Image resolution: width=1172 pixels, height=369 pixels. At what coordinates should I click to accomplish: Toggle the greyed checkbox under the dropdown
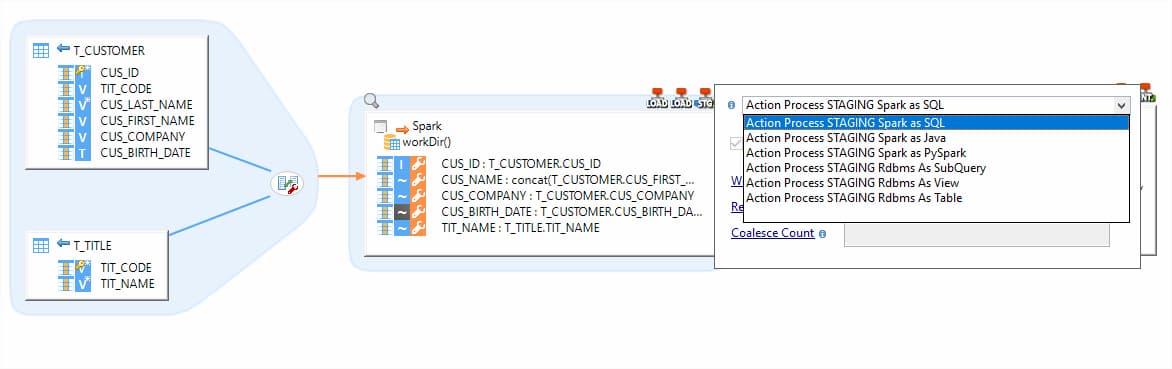[x=736, y=143]
